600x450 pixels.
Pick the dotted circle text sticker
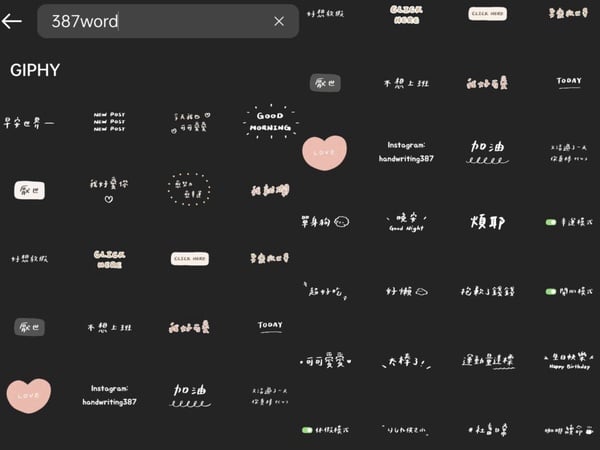pyautogui.click(x=189, y=189)
